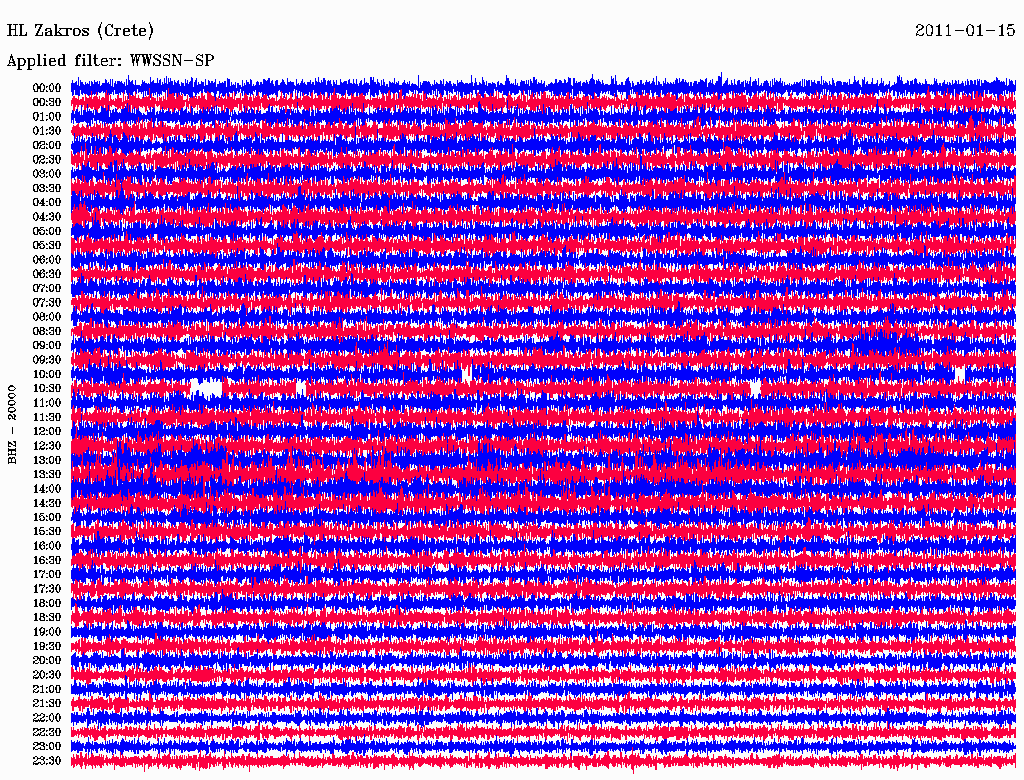This screenshot has width=1024, height=780.
Task: Select the 13:30 time label
Action: tap(47, 474)
